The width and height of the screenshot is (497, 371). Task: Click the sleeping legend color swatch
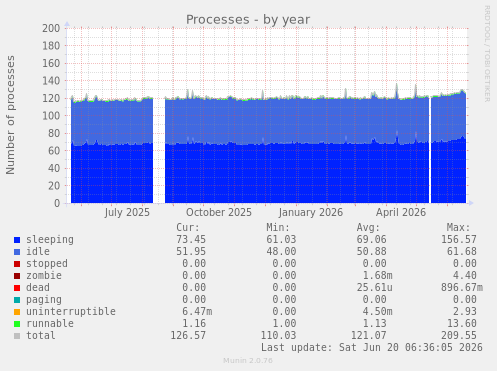coord(17,240)
